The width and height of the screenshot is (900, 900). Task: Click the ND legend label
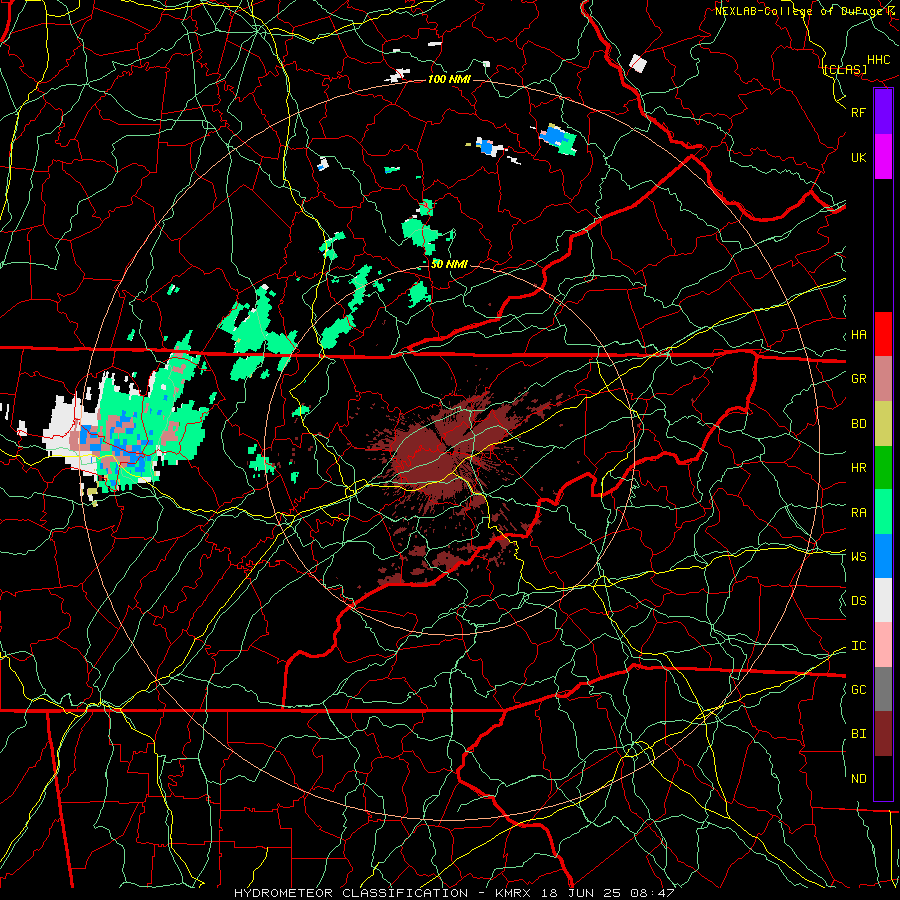(x=858, y=778)
